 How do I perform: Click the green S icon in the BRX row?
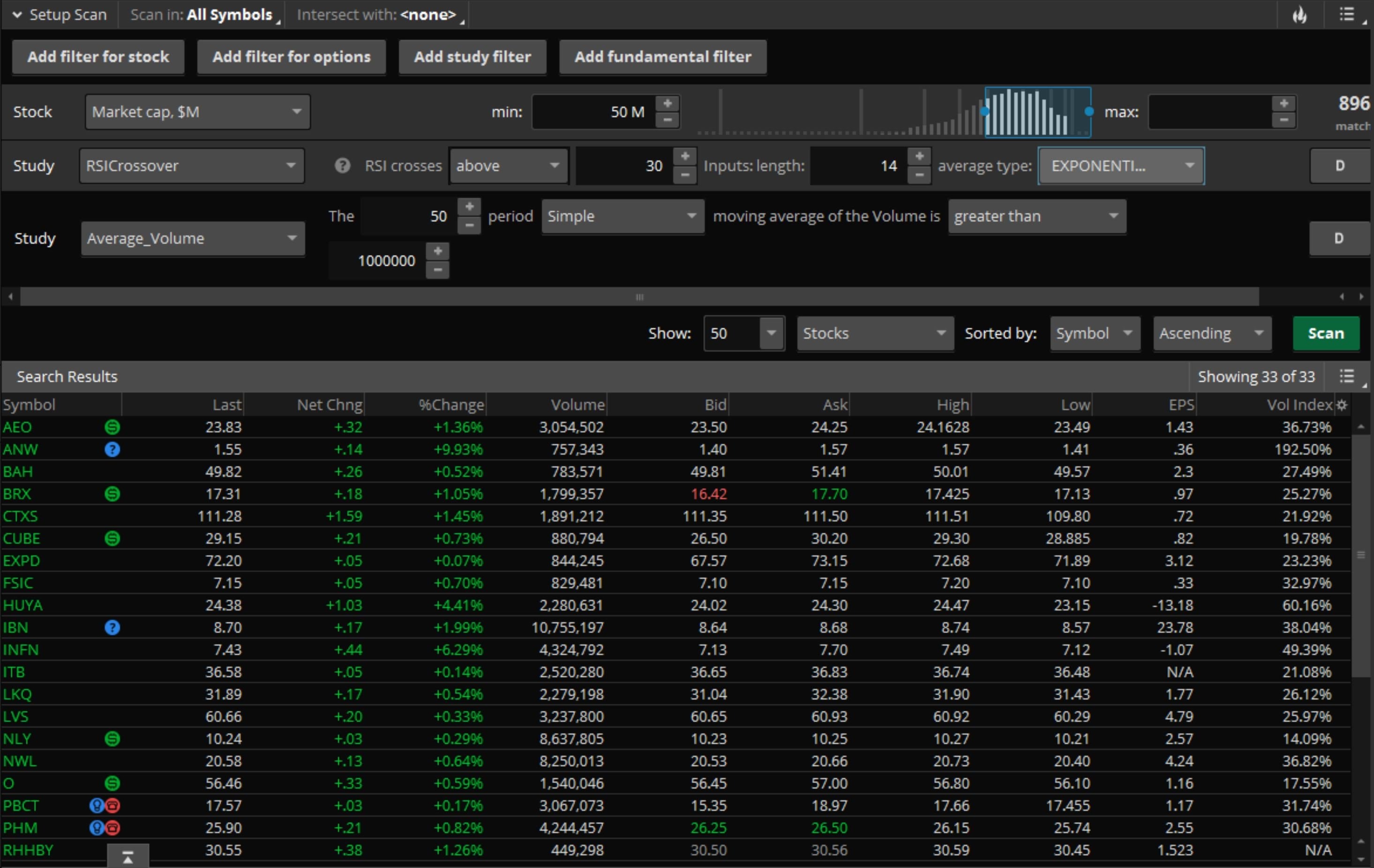tap(113, 494)
